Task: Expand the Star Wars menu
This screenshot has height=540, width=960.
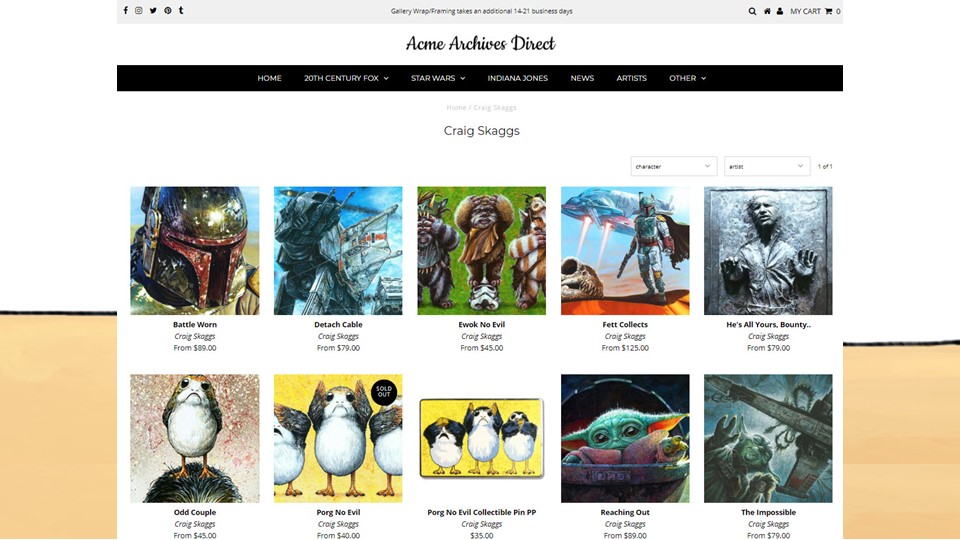Action: tap(438, 78)
